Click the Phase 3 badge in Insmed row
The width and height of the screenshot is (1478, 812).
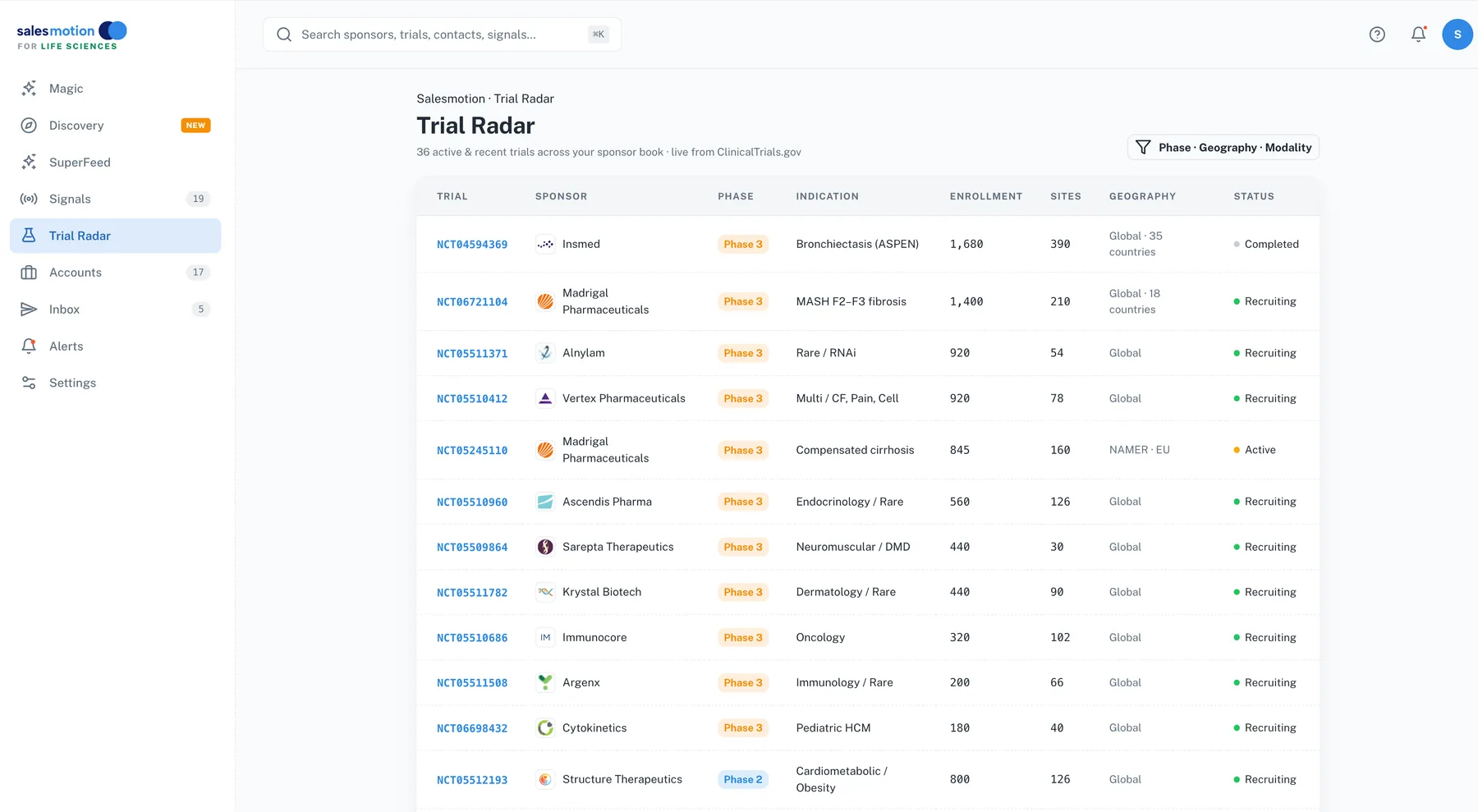coord(743,244)
